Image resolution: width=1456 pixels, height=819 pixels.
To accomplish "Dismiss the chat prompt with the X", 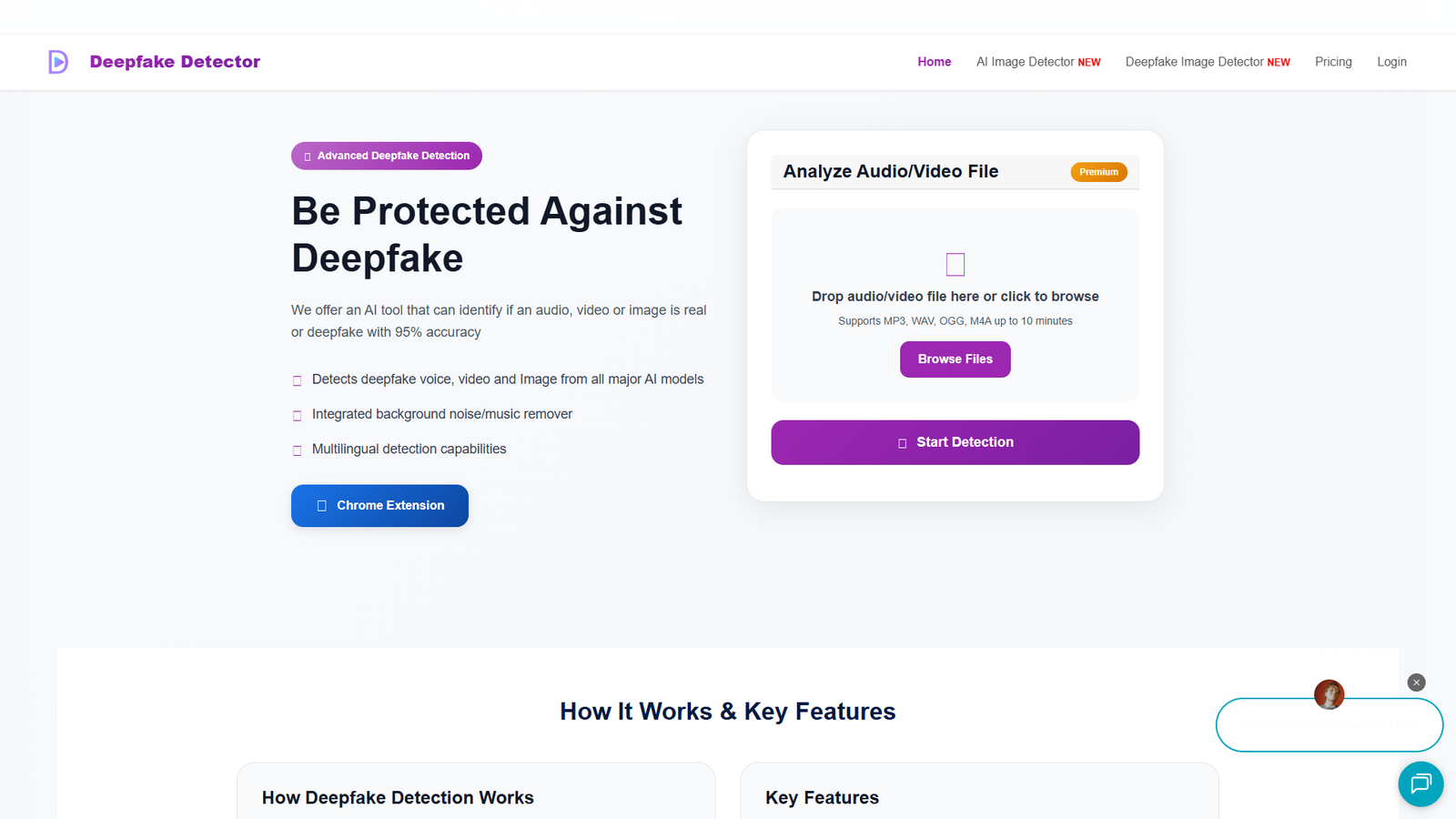I will 1416,682.
